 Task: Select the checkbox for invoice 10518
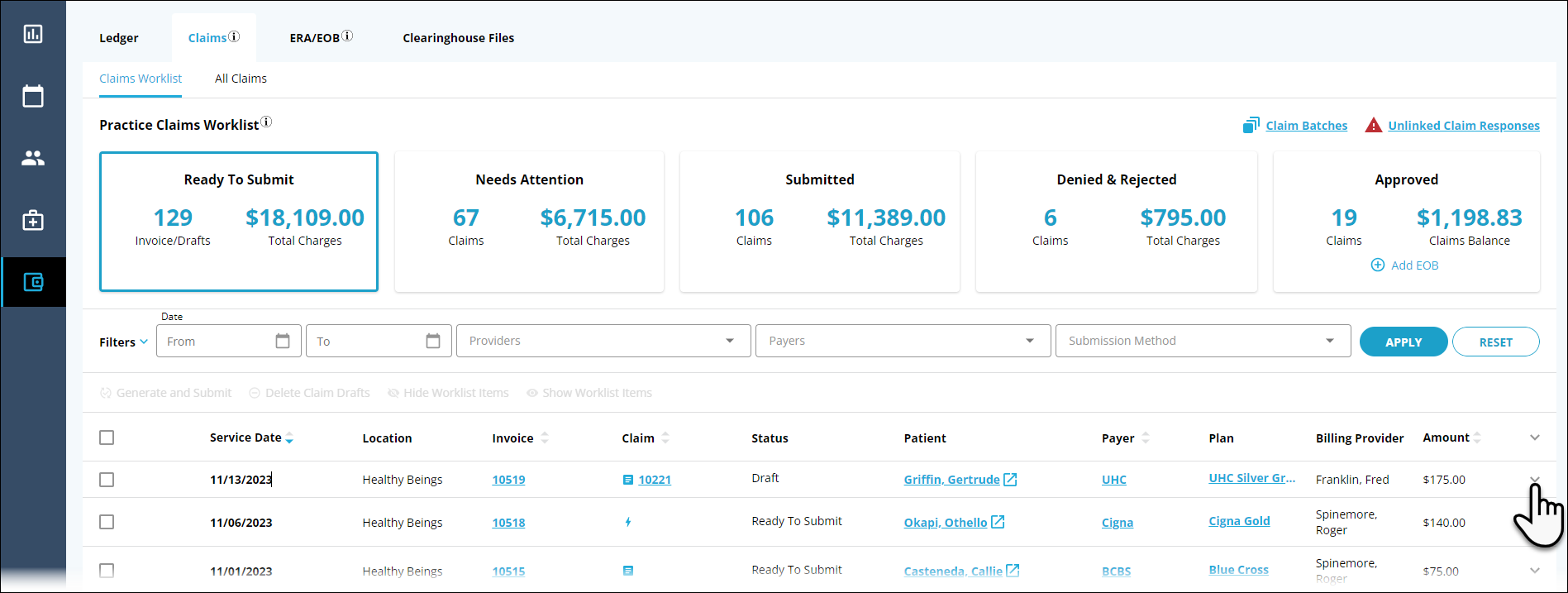107,522
